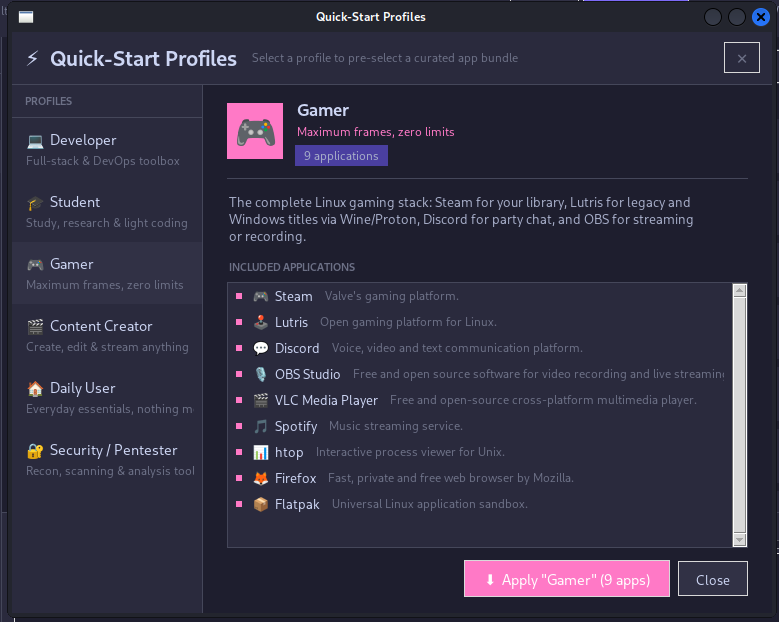Image resolution: width=779 pixels, height=622 pixels.
Task: Click the OBS Studio microphone icon
Action: [261, 374]
